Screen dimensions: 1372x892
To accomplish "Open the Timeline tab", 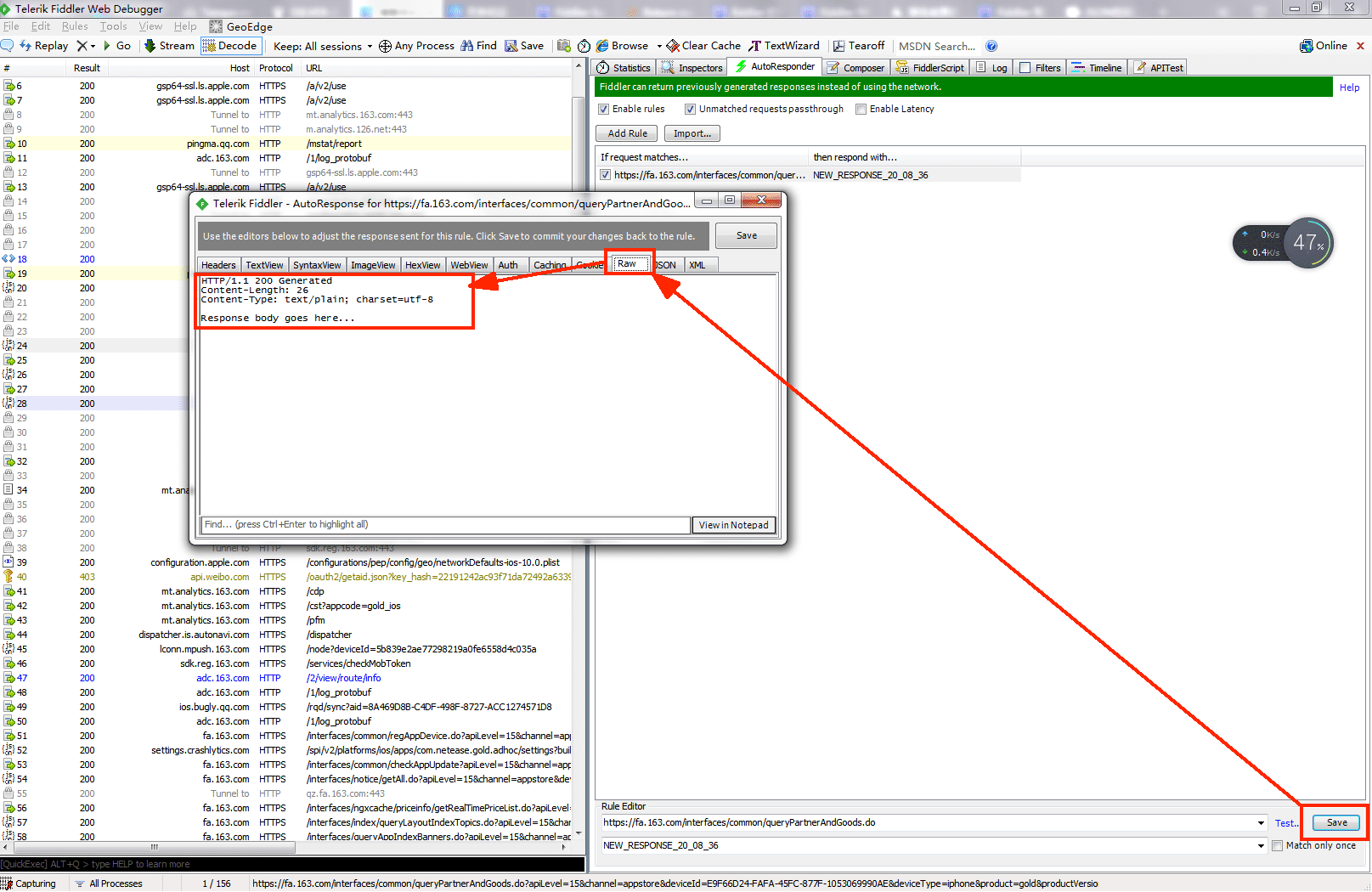I will click(x=1097, y=67).
